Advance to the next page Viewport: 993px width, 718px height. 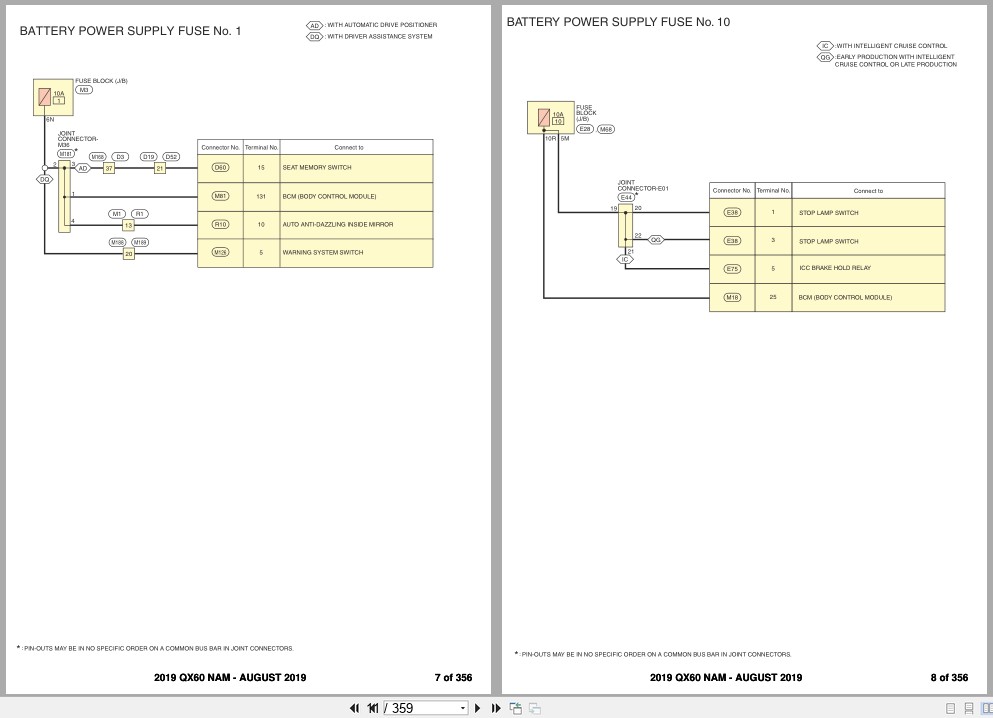478,708
